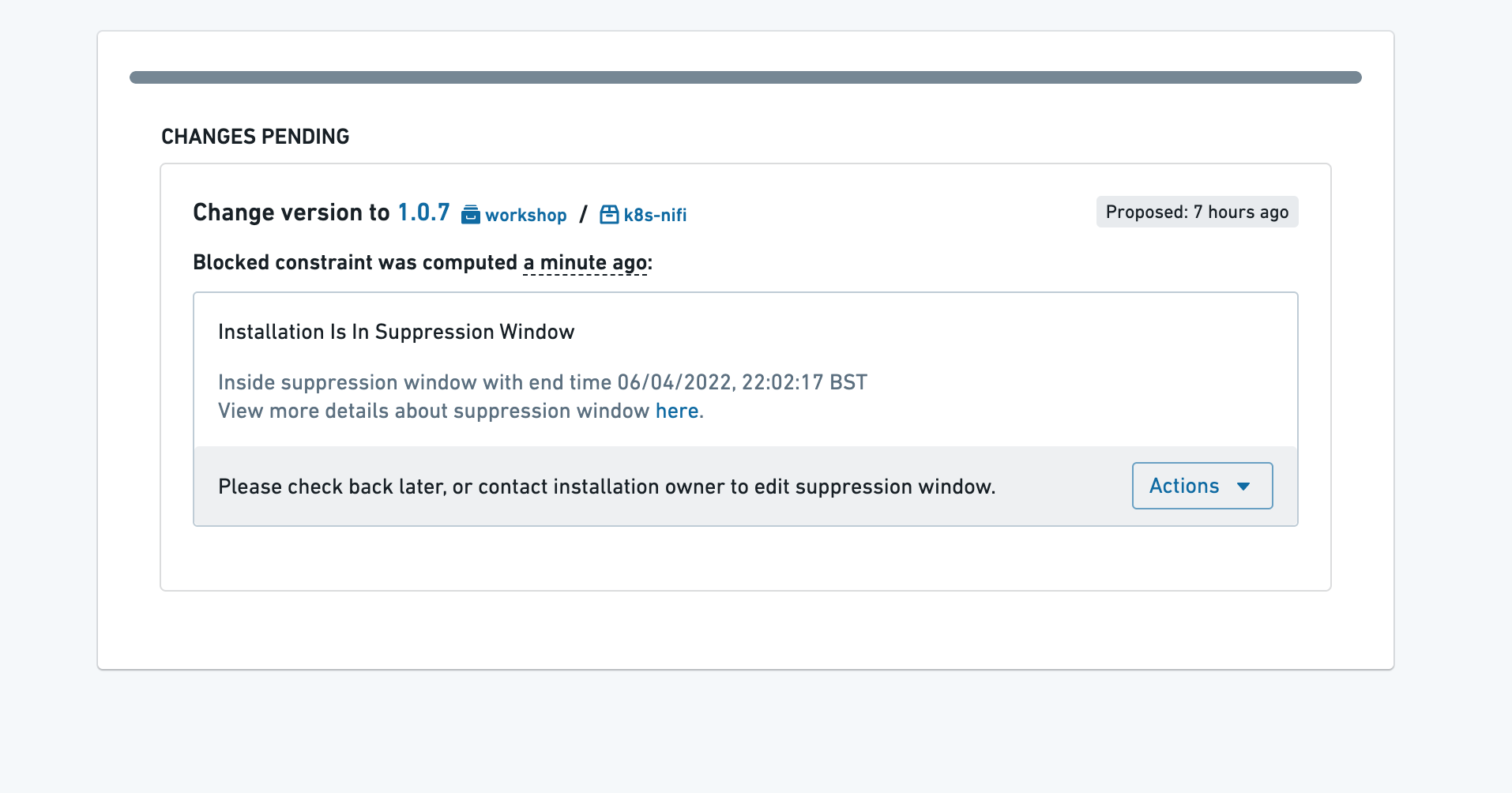Click 'Blocked constraint was computed' label
The image size is (1512, 793).
coord(355,262)
